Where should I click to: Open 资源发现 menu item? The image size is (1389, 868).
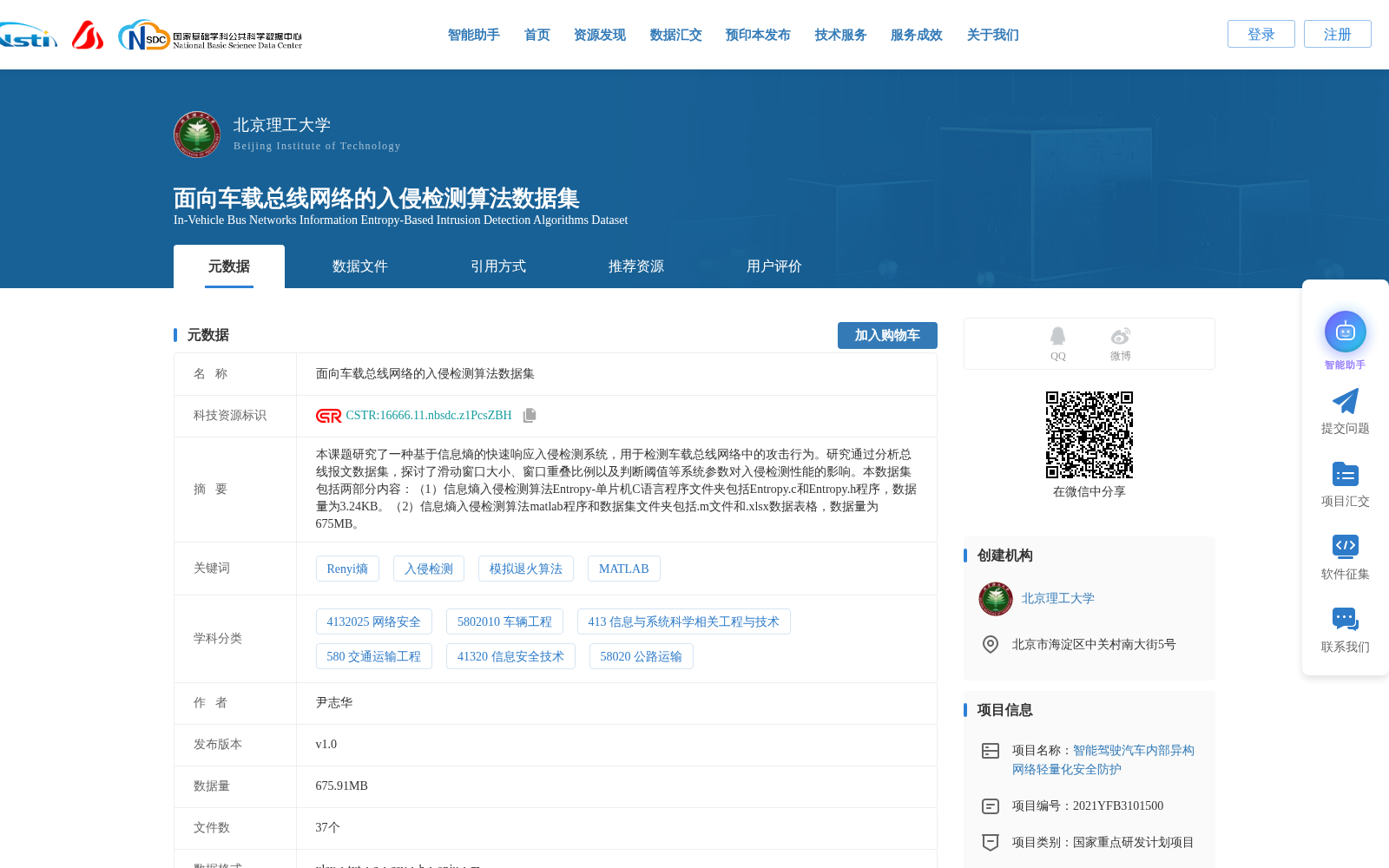[600, 35]
